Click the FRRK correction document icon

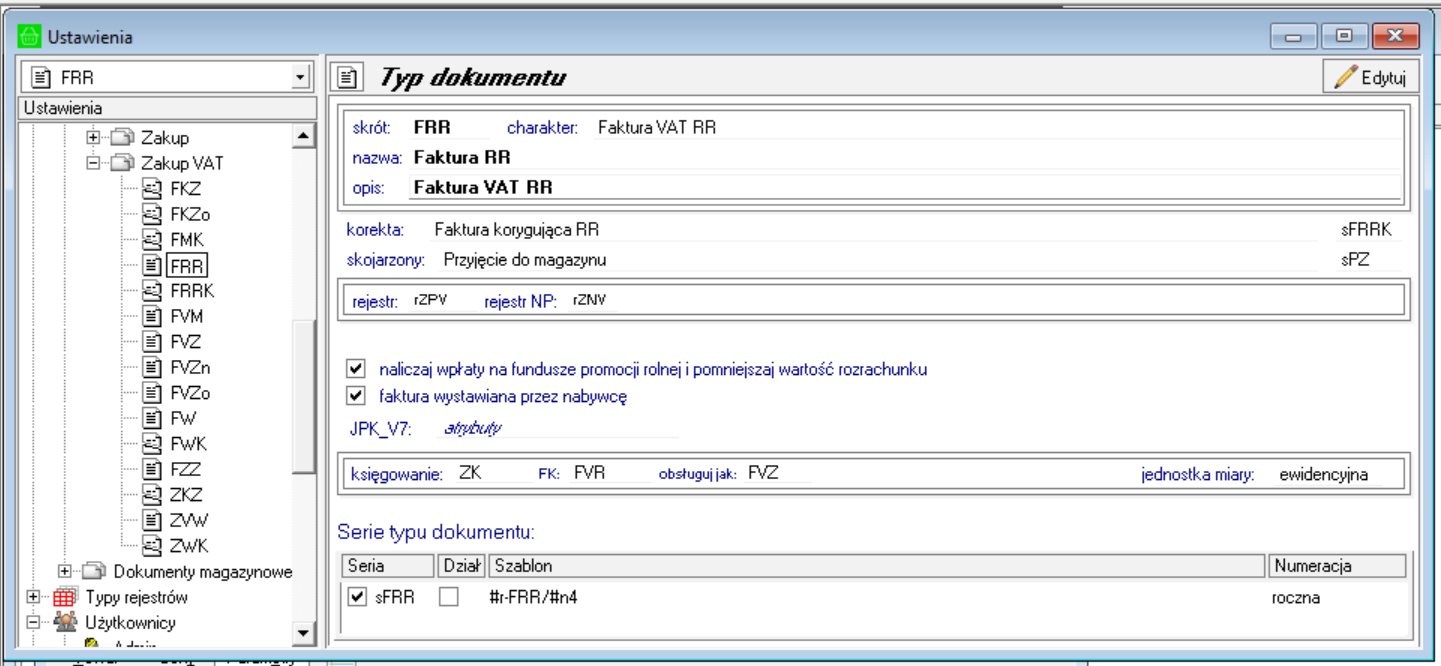pyautogui.click(x=152, y=290)
